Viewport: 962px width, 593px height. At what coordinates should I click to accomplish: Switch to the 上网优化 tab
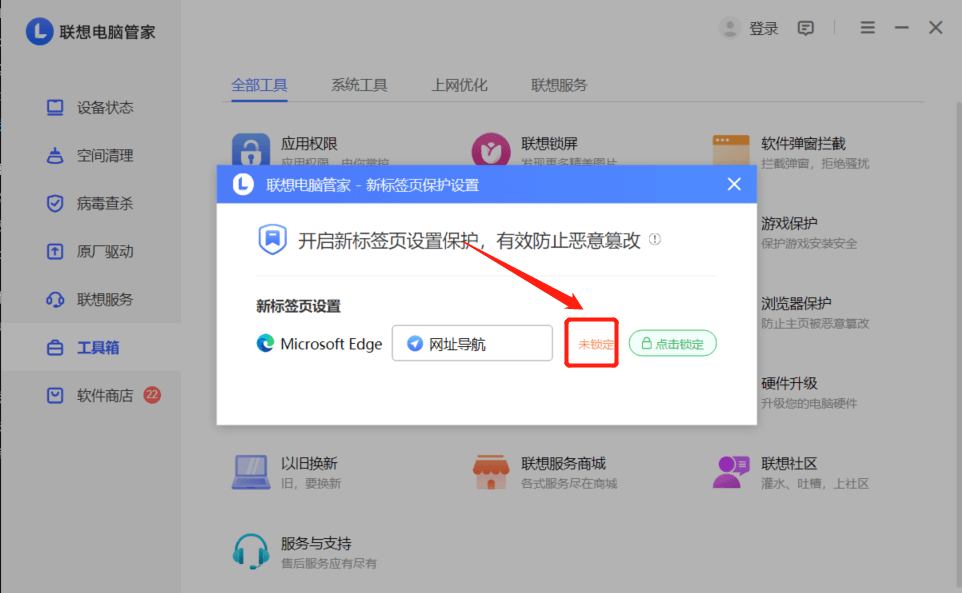pyautogui.click(x=459, y=85)
